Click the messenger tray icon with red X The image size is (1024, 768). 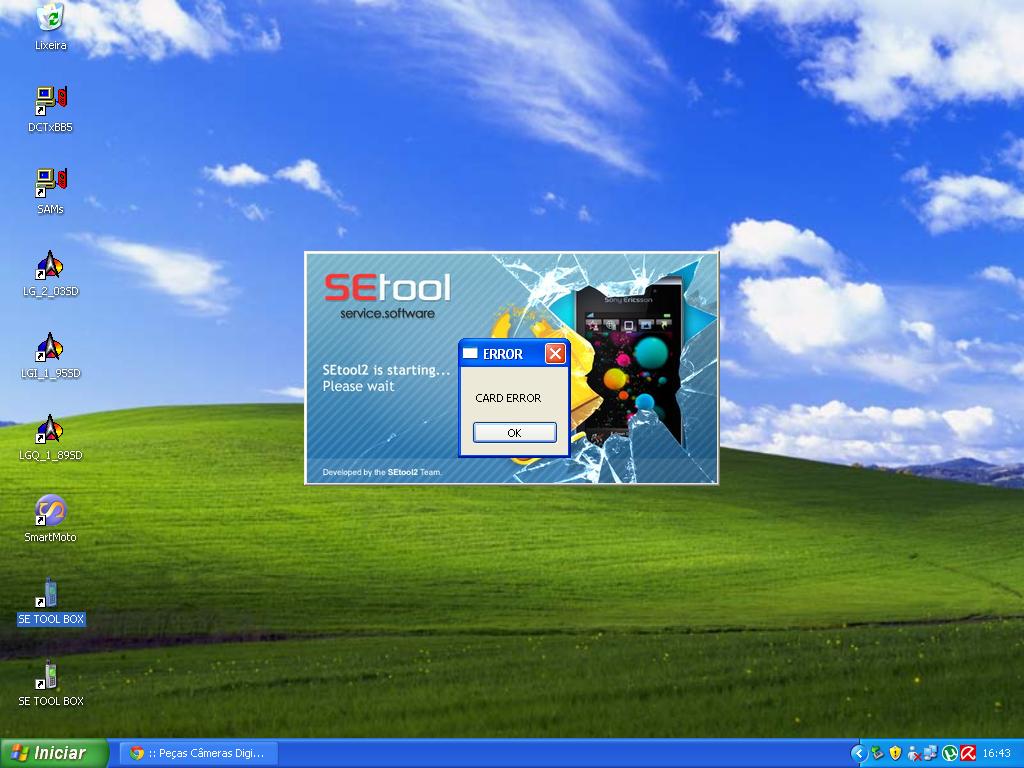click(x=914, y=754)
